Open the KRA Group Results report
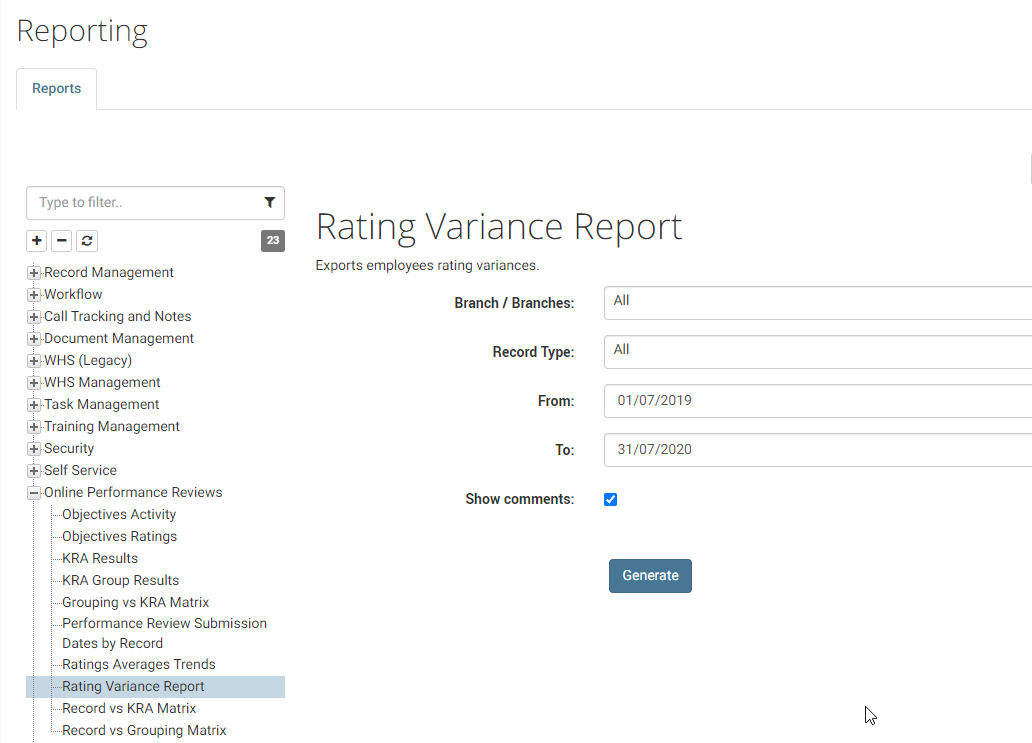1032x743 pixels. (120, 580)
